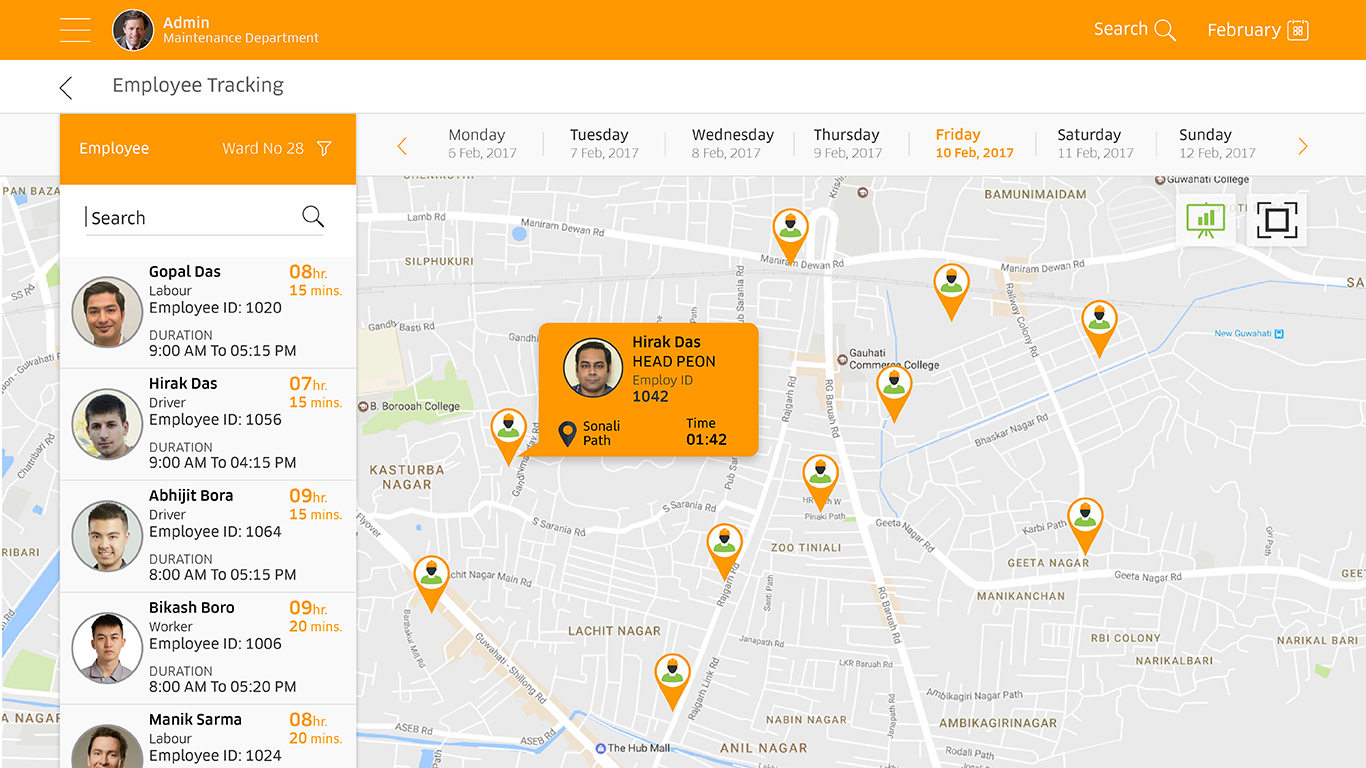Toggle fullscreen map view icon
Image resolution: width=1366 pixels, height=768 pixels.
[1276, 220]
